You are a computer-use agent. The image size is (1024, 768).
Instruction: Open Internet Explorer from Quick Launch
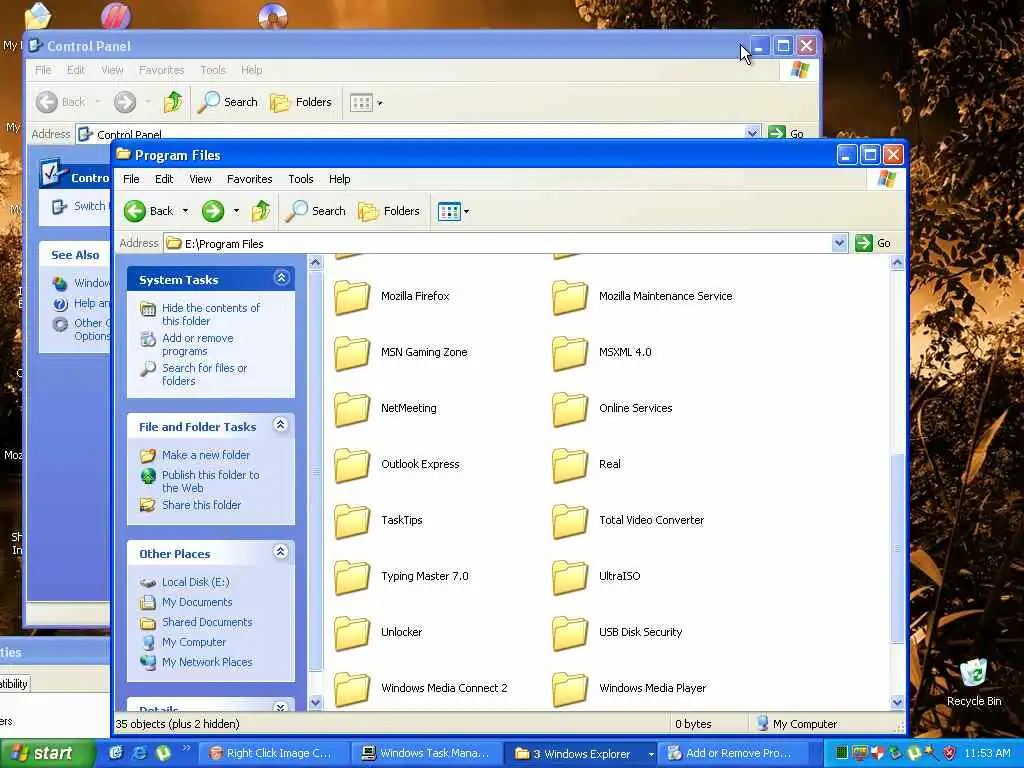point(140,754)
